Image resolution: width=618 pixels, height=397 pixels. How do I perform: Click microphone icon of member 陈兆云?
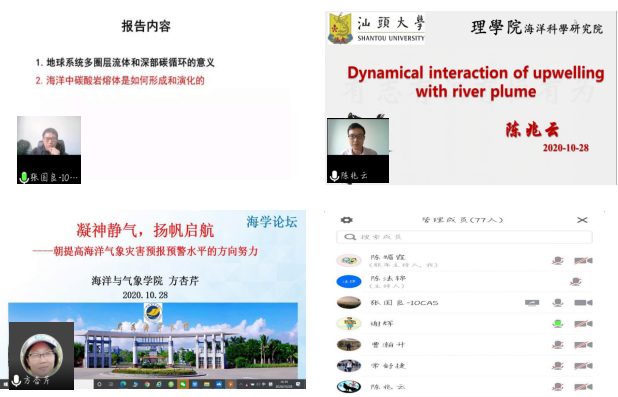pyautogui.click(x=557, y=387)
